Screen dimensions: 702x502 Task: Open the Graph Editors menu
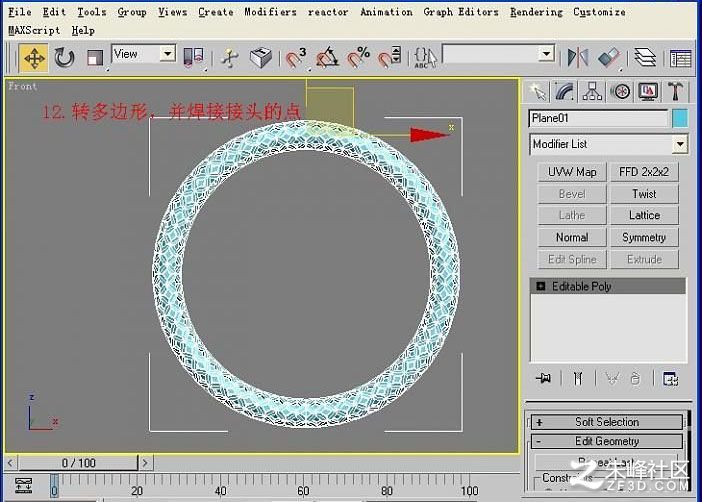[x=461, y=12]
